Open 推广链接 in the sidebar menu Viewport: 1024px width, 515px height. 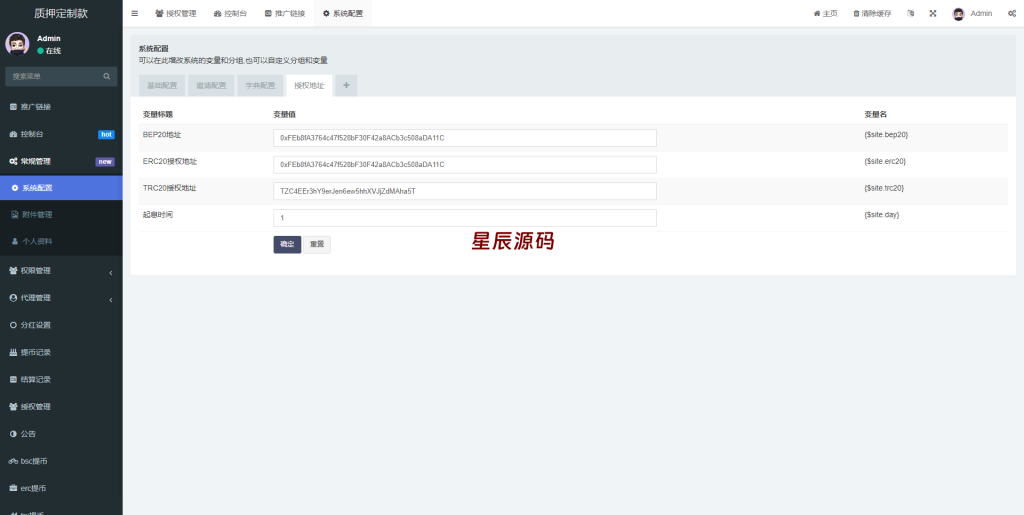click(61, 106)
